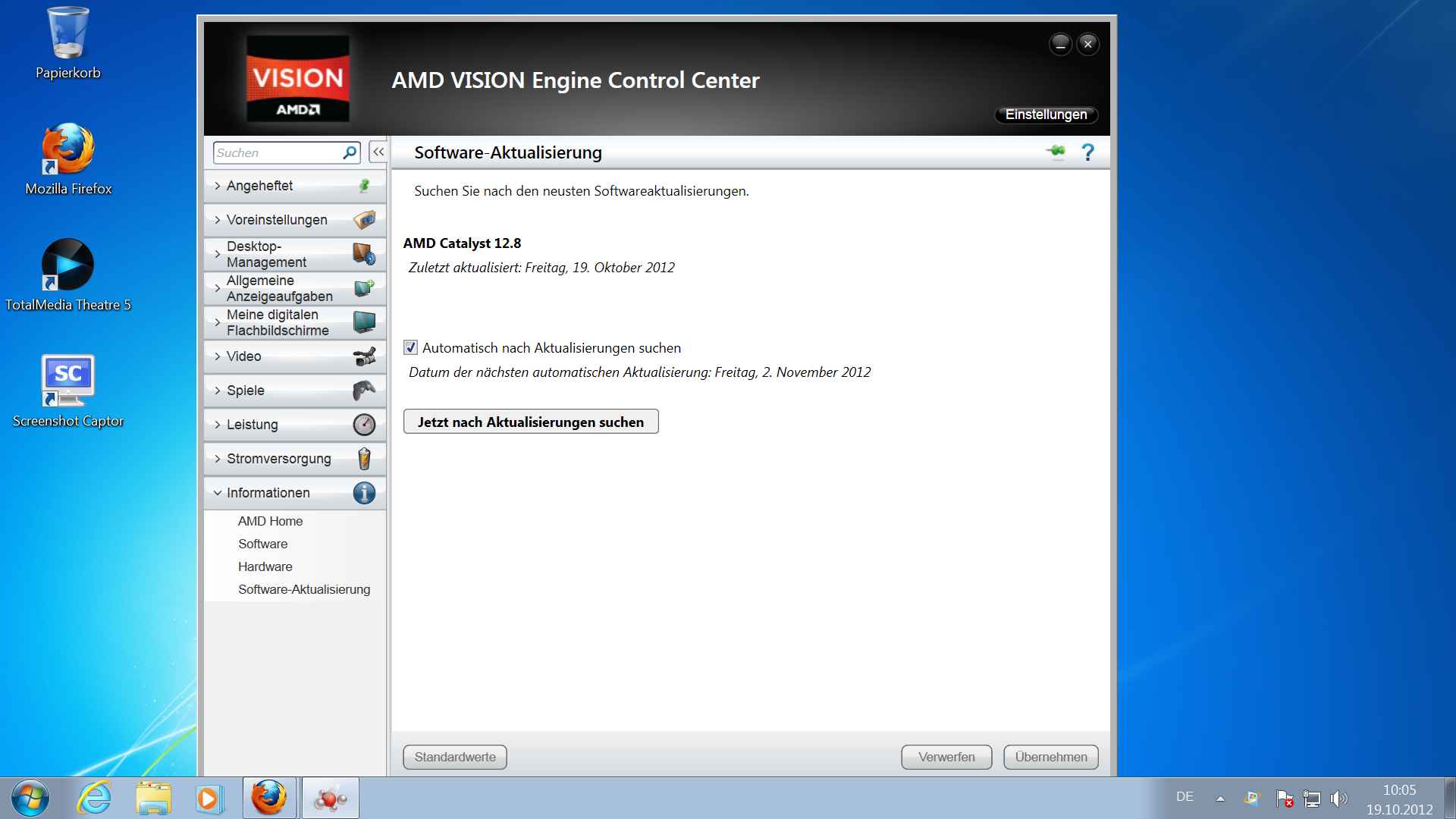Viewport: 1456px width, 819px height.
Task: Open TotalMedia Theatre 5 desktop shortcut
Action: pyautogui.click(x=68, y=275)
